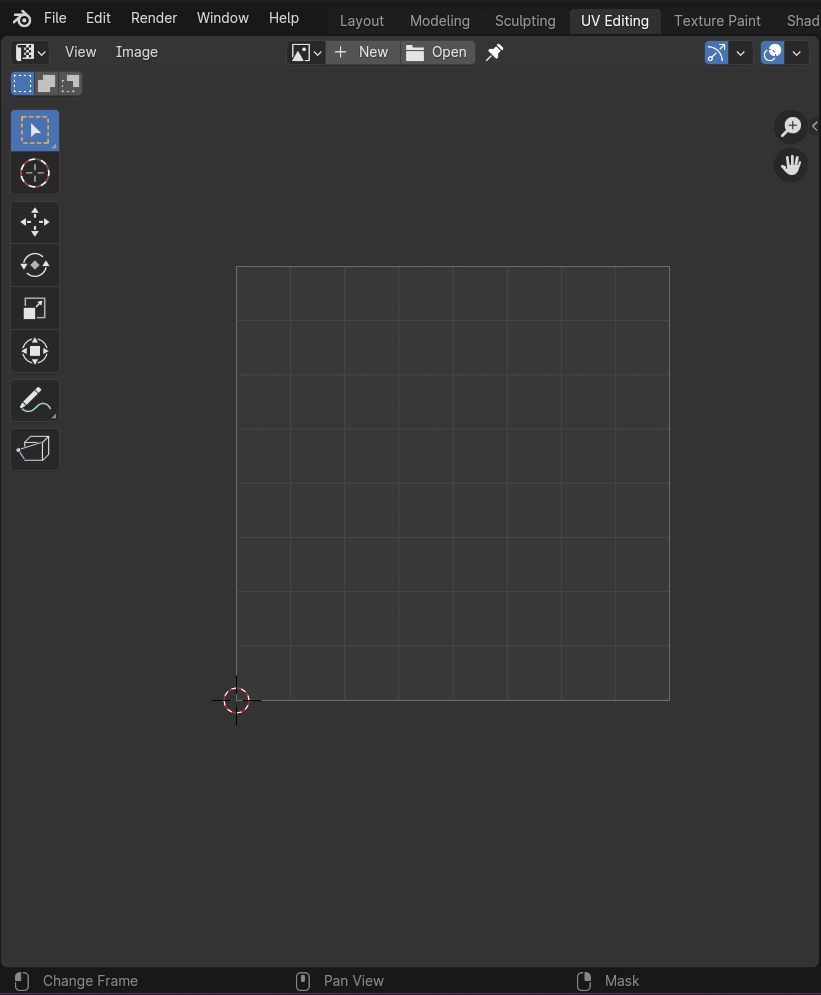This screenshot has width=821, height=995.
Task: Select the Rip Region tool
Action: coord(35,450)
